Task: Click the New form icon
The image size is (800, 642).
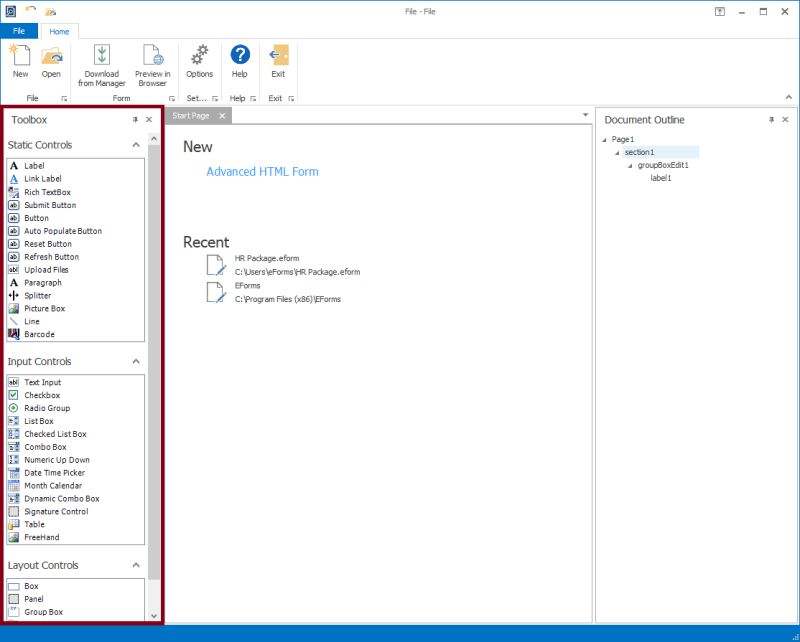Action: coord(20,61)
